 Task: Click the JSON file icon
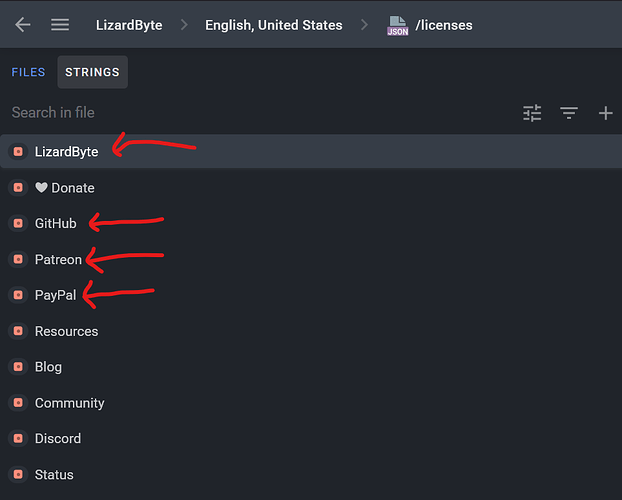[397, 25]
